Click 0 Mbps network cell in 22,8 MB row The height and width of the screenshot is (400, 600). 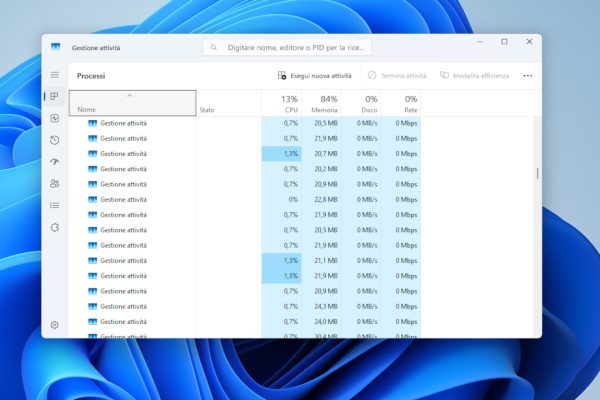(401, 199)
